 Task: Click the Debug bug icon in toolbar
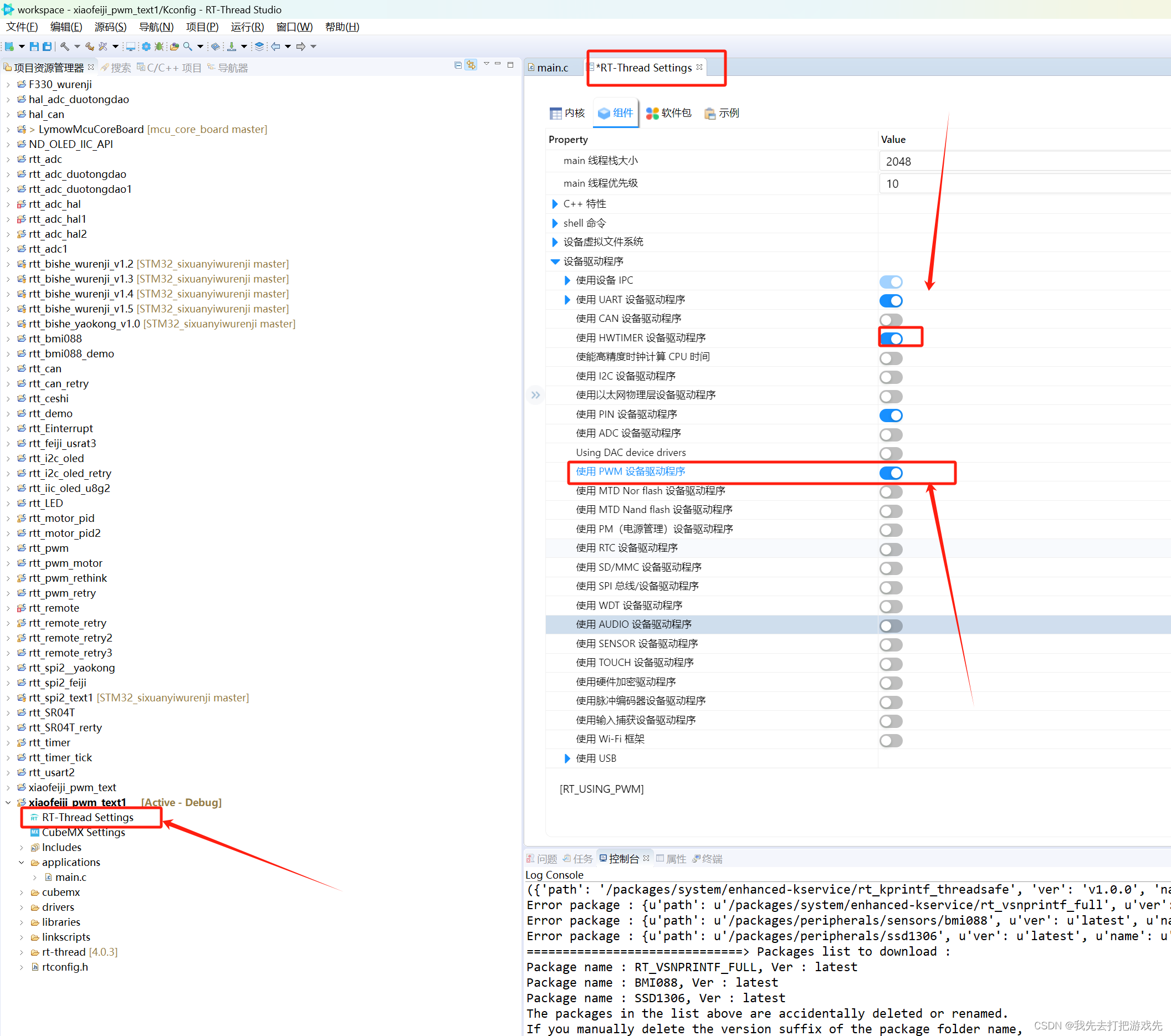pyautogui.click(x=158, y=47)
